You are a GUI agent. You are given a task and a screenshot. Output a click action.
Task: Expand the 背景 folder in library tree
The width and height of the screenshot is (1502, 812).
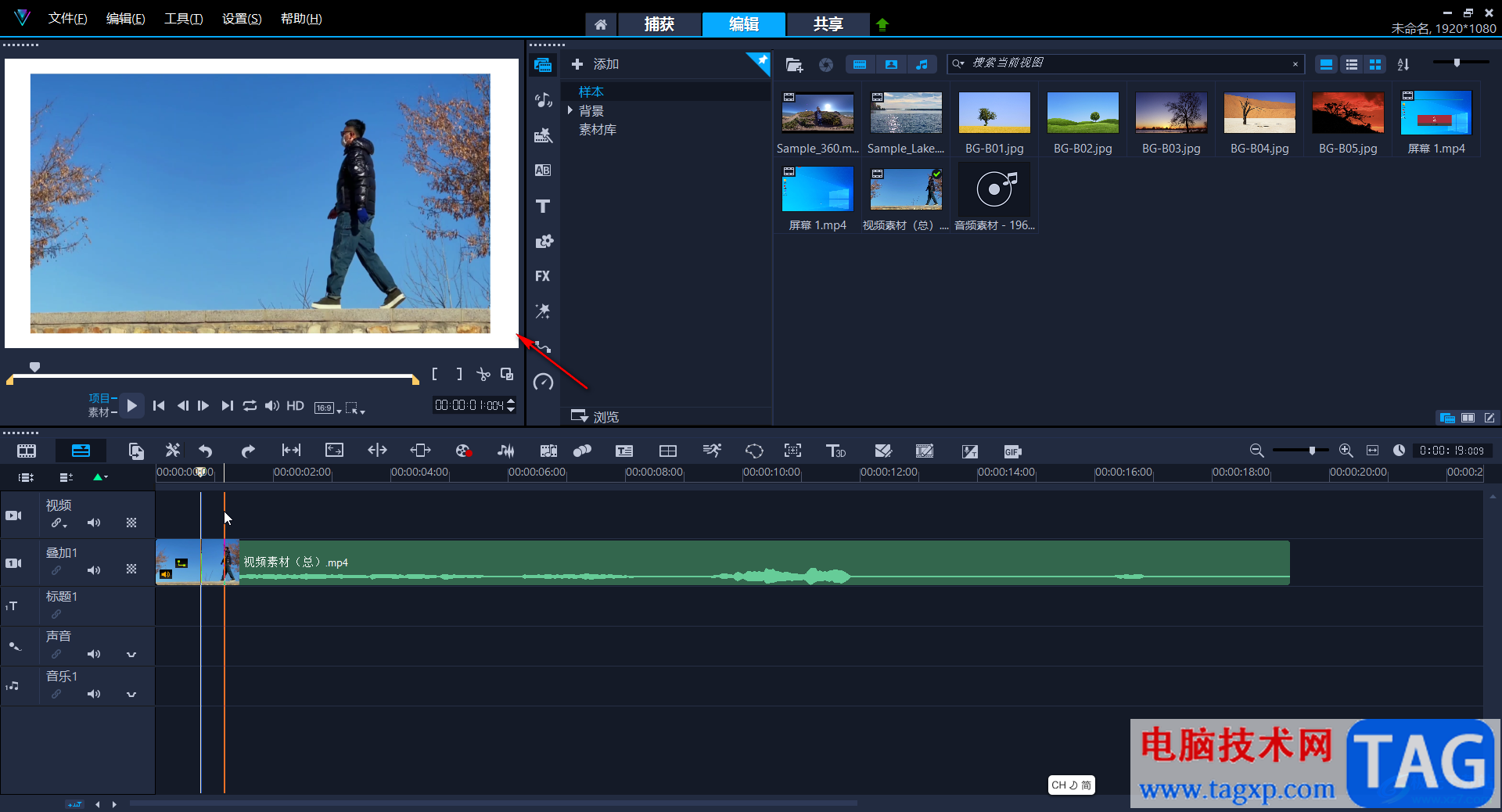click(x=570, y=110)
